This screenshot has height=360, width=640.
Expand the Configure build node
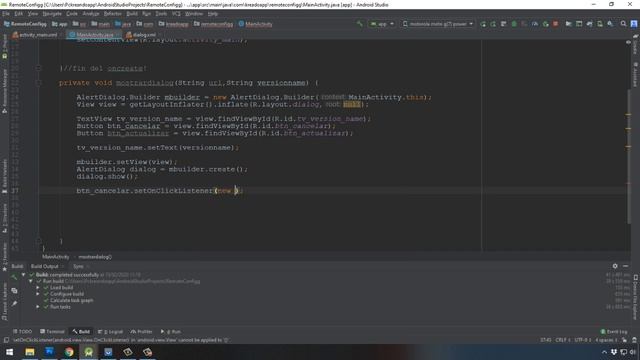coord(38,294)
